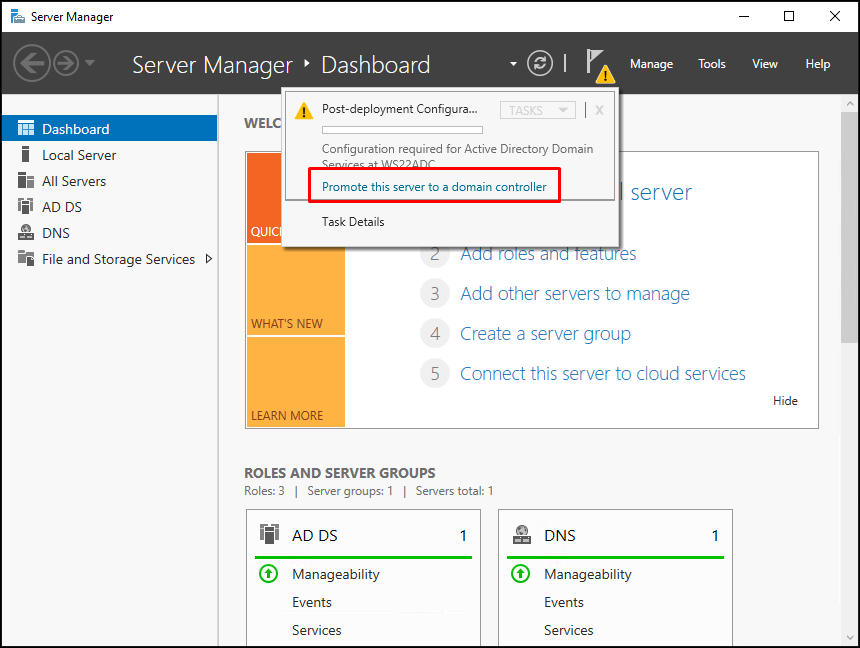Open Services in the DNS tile

pyautogui.click(x=568, y=630)
